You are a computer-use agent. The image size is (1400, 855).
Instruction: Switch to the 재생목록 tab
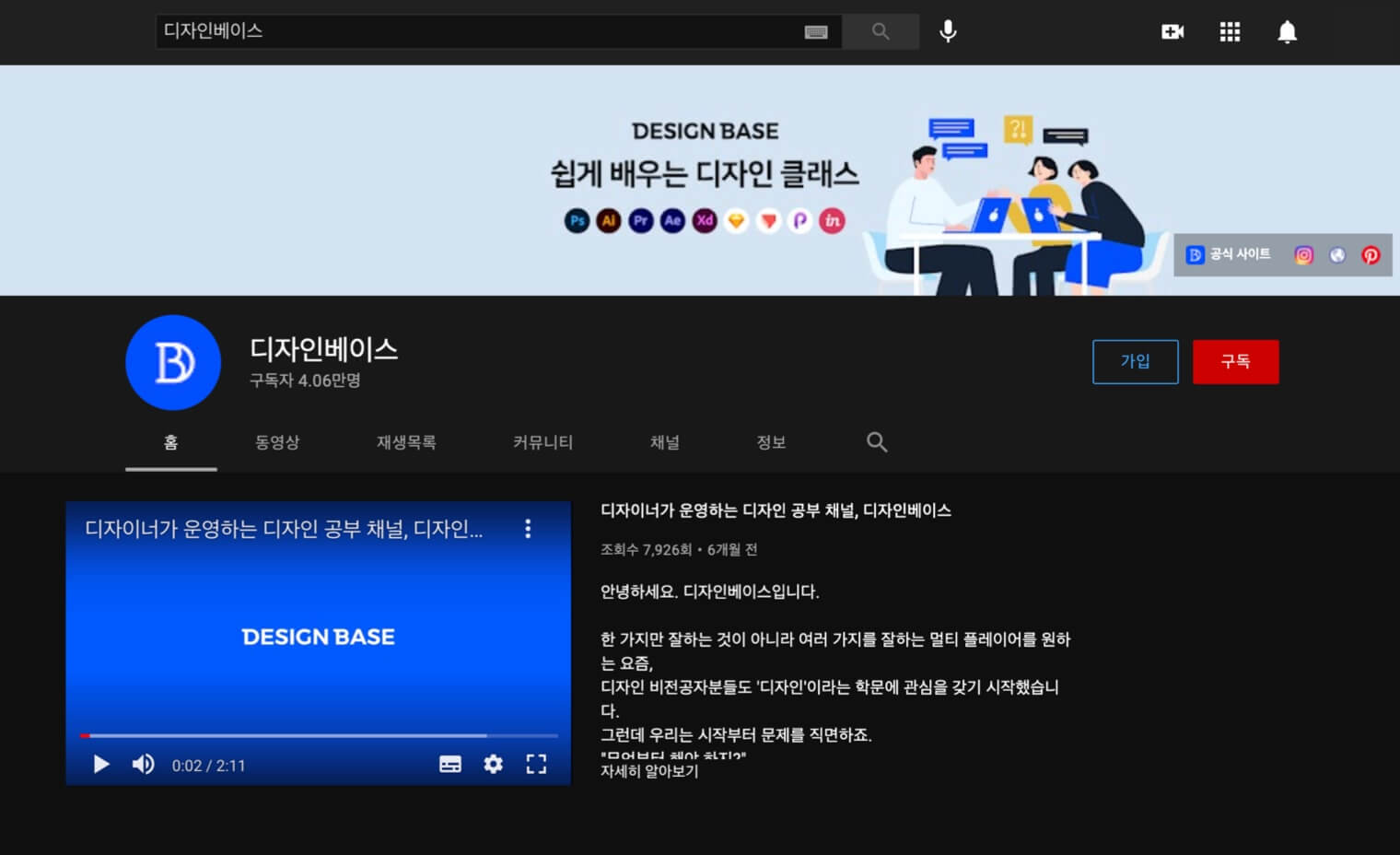pos(406,443)
